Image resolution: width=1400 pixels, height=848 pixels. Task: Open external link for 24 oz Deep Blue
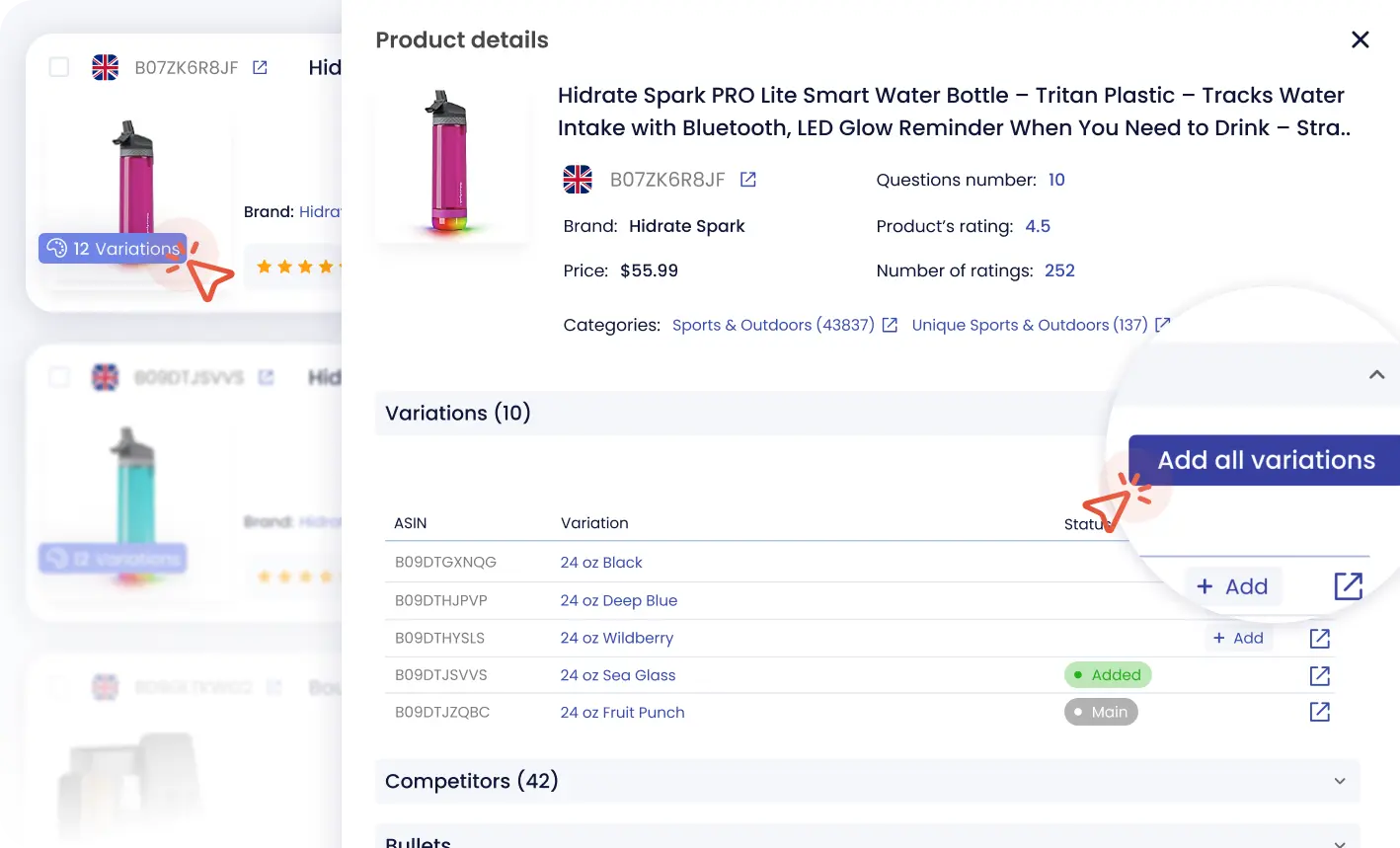coord(1348,586)
